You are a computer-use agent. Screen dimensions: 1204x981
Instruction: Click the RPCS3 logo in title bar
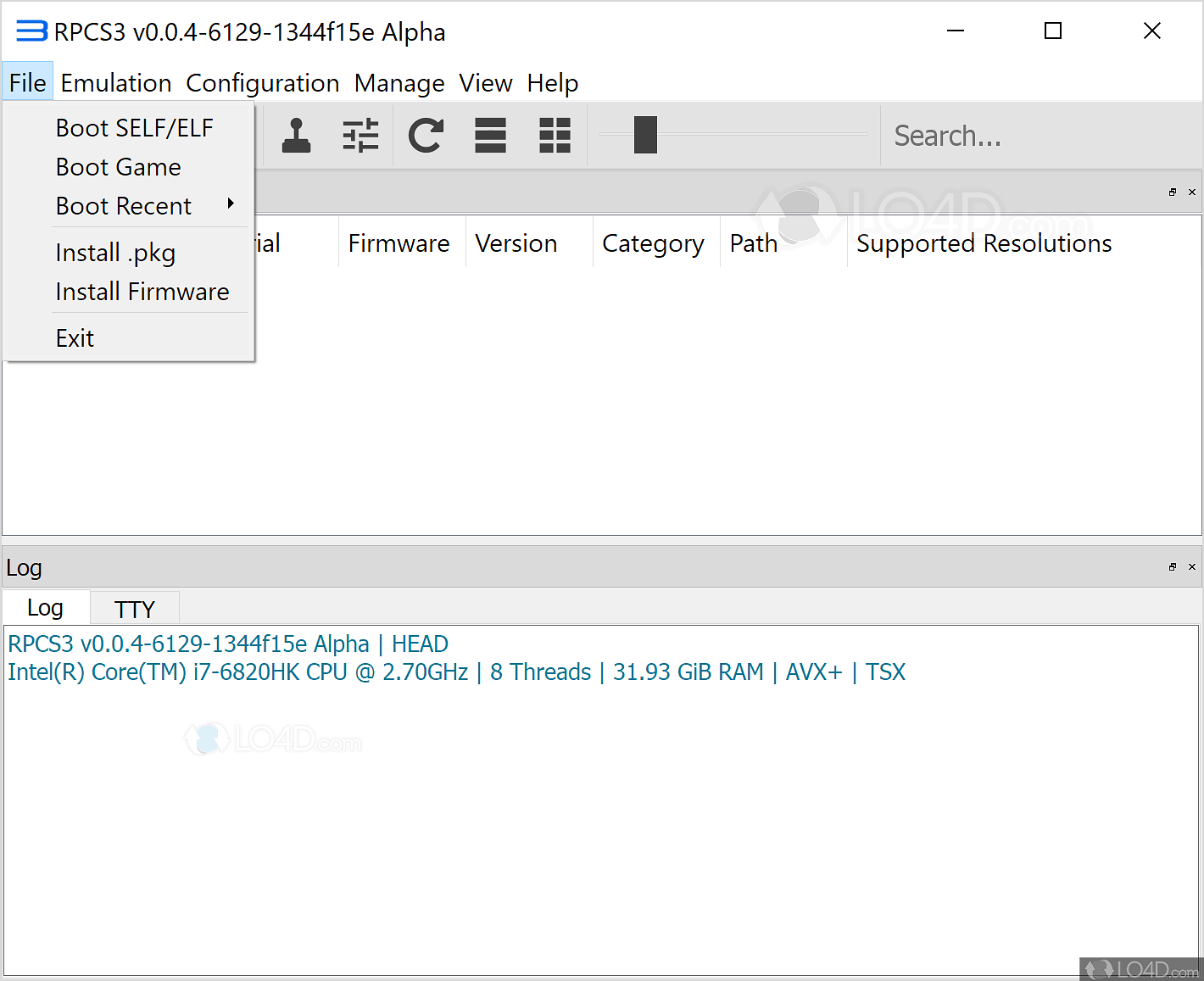[31, 31]
